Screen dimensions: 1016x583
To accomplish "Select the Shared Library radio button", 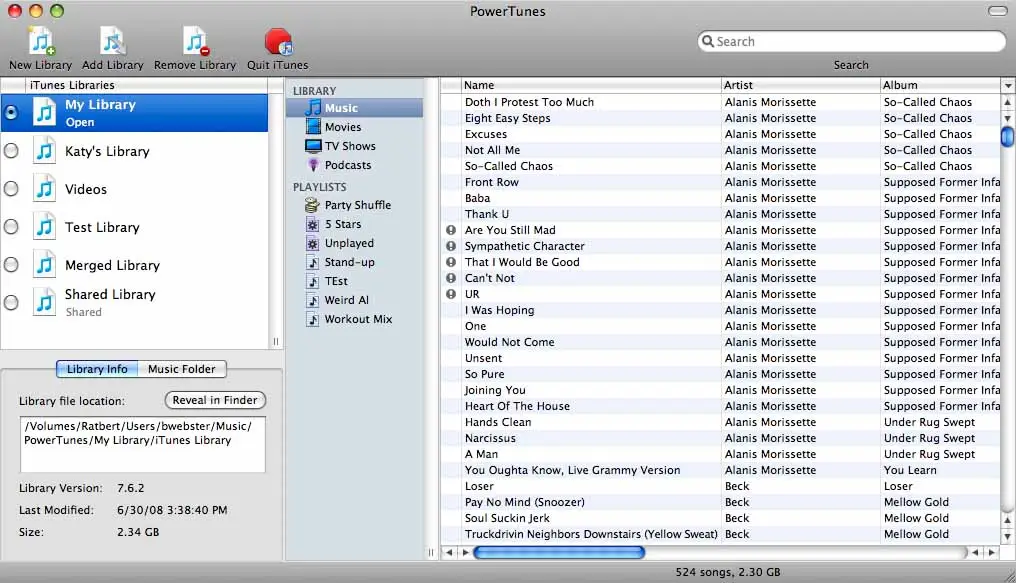I will (11, 303).
